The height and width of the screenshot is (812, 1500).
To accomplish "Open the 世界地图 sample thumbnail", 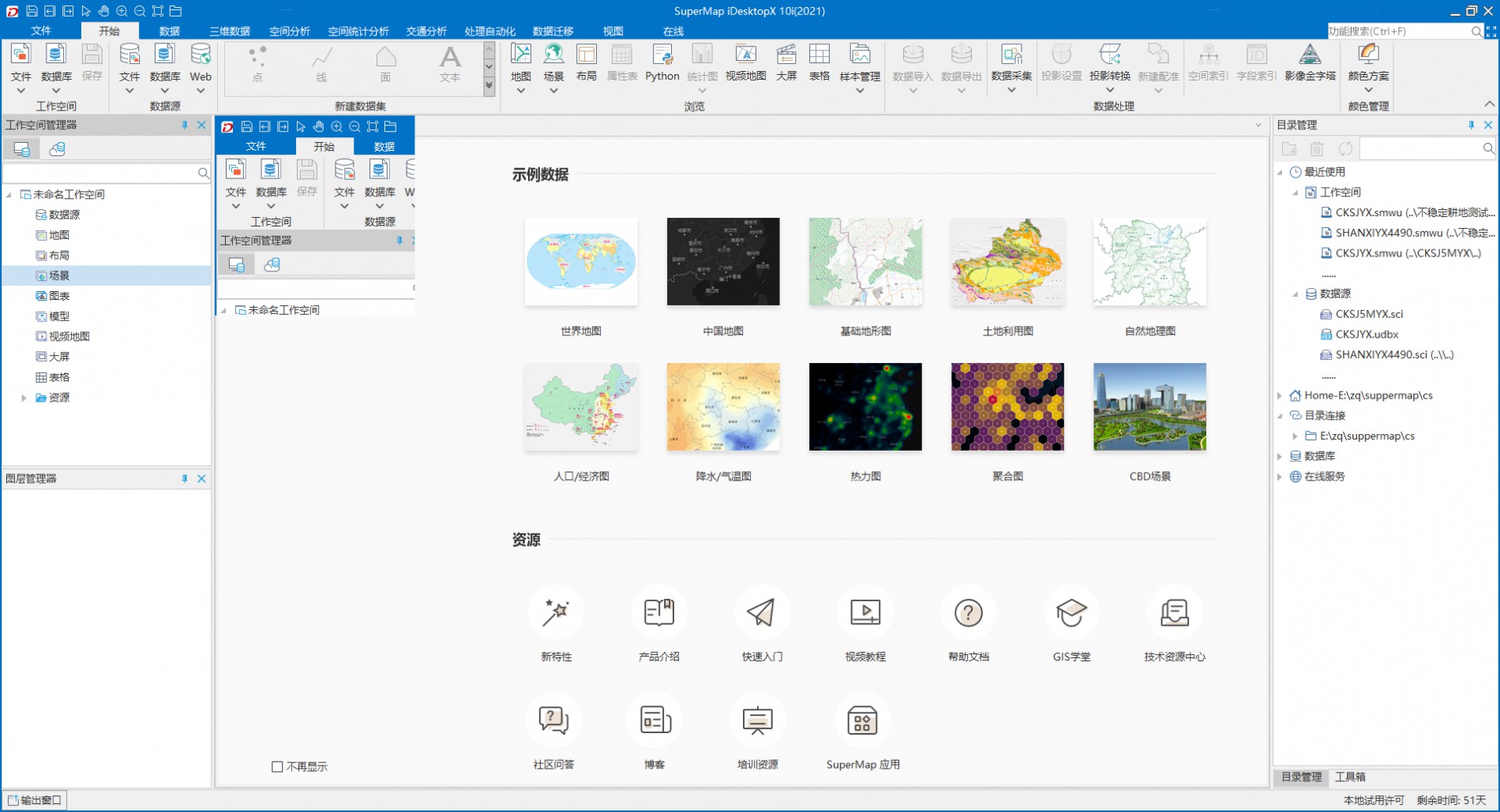I will click(x=581, y=262).
